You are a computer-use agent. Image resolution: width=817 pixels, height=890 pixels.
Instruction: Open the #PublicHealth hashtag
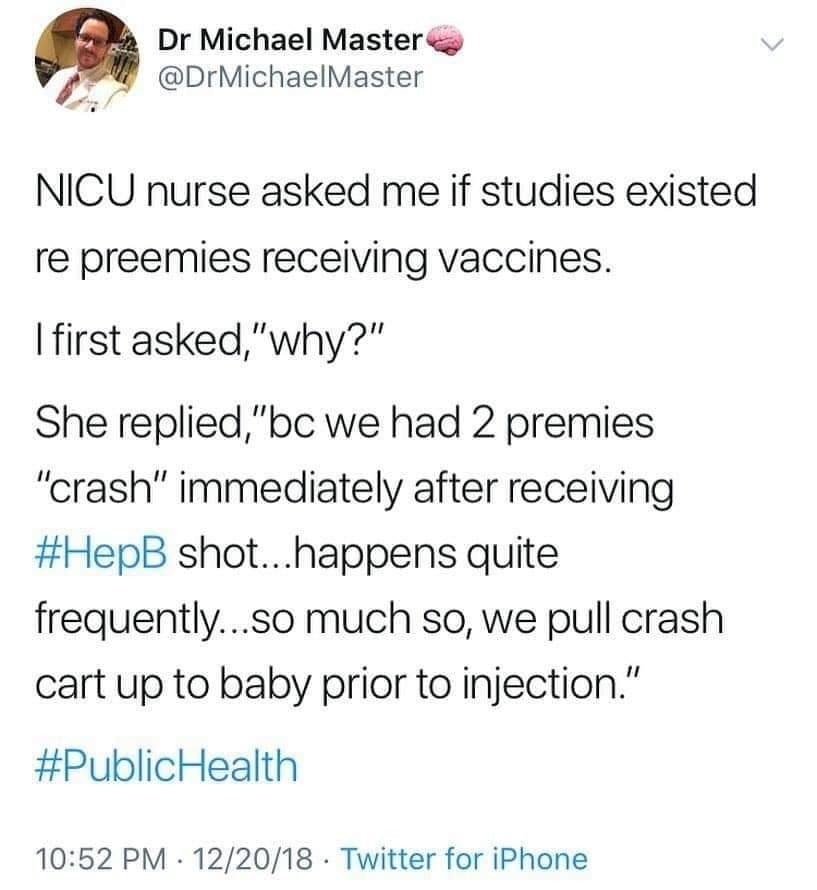click(x=167, y=767)
